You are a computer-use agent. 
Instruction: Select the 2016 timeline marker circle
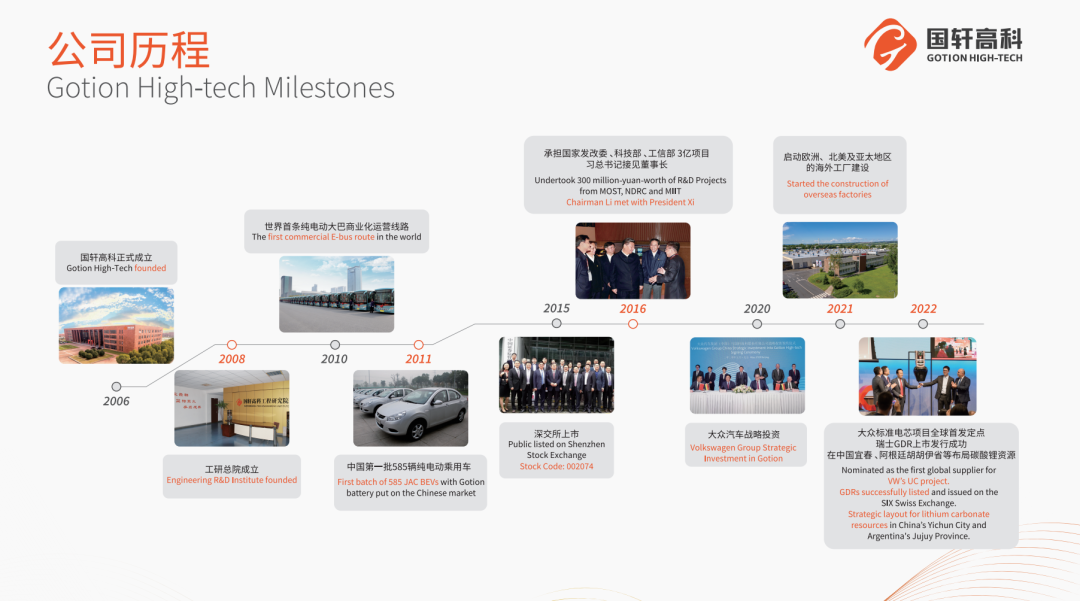(x=633, y=324)
